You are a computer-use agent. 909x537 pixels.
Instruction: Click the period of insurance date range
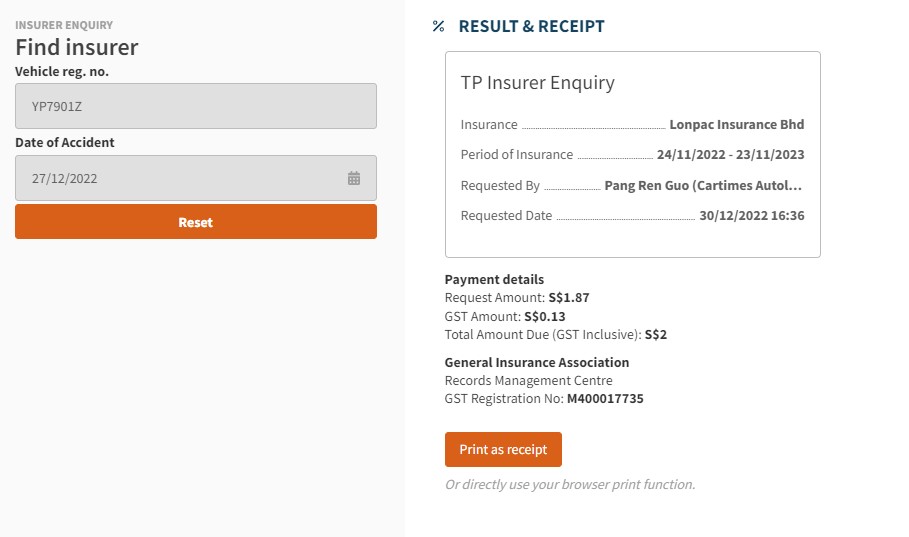point(730,155)
